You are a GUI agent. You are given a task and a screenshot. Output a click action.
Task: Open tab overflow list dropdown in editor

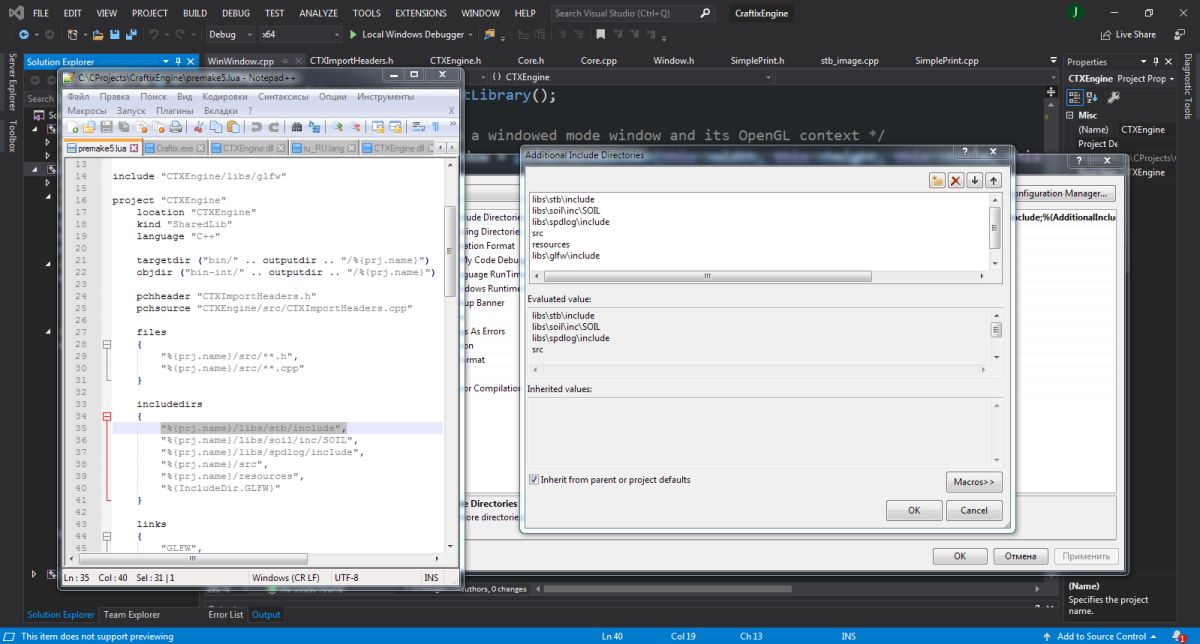[x=1052, y=61]
